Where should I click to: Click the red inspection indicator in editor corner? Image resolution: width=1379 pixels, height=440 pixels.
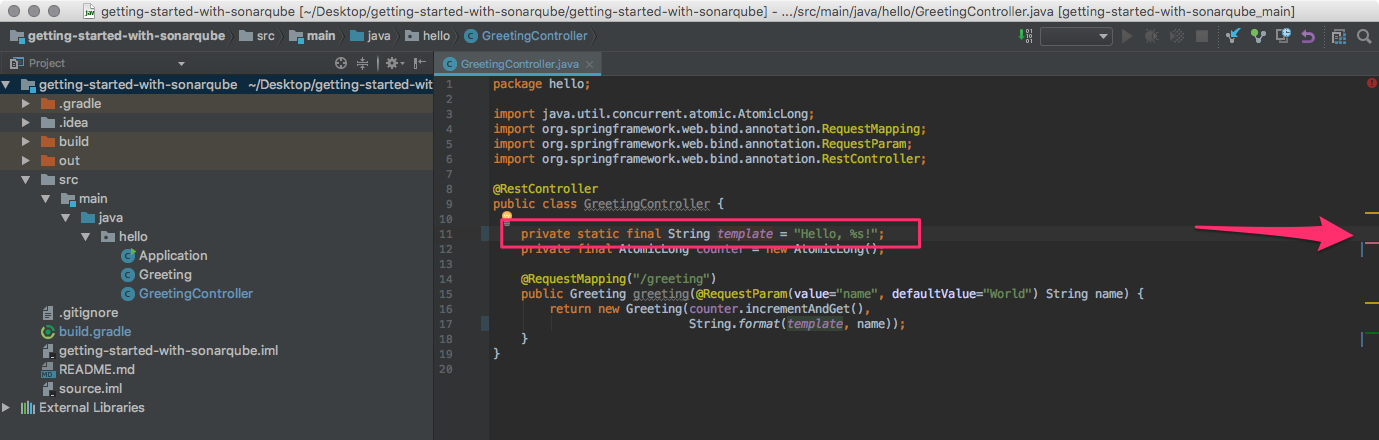[1372, 83]
